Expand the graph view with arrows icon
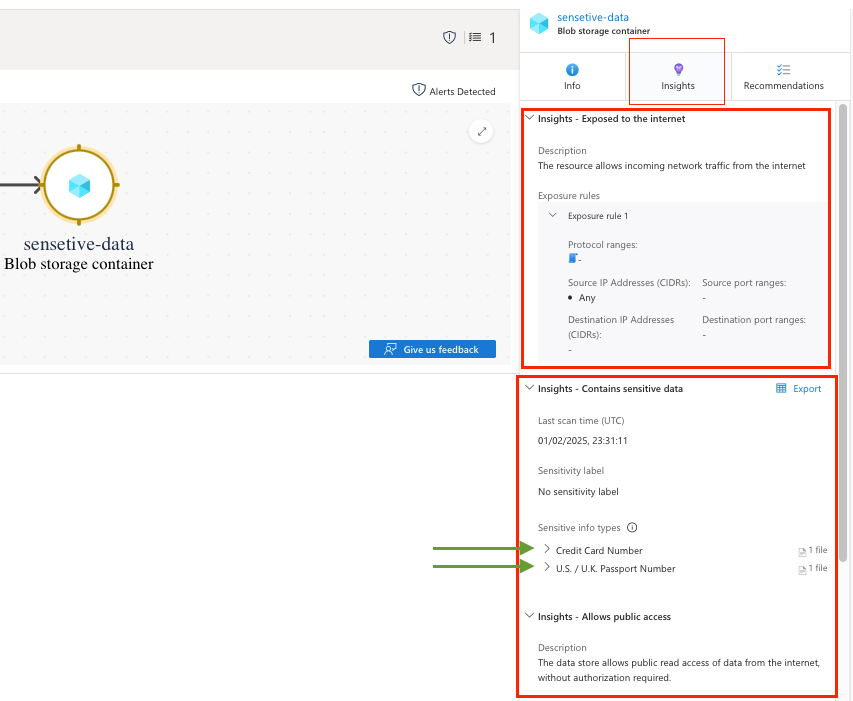This screenshot has width=853, height=701. pos(481,132)
